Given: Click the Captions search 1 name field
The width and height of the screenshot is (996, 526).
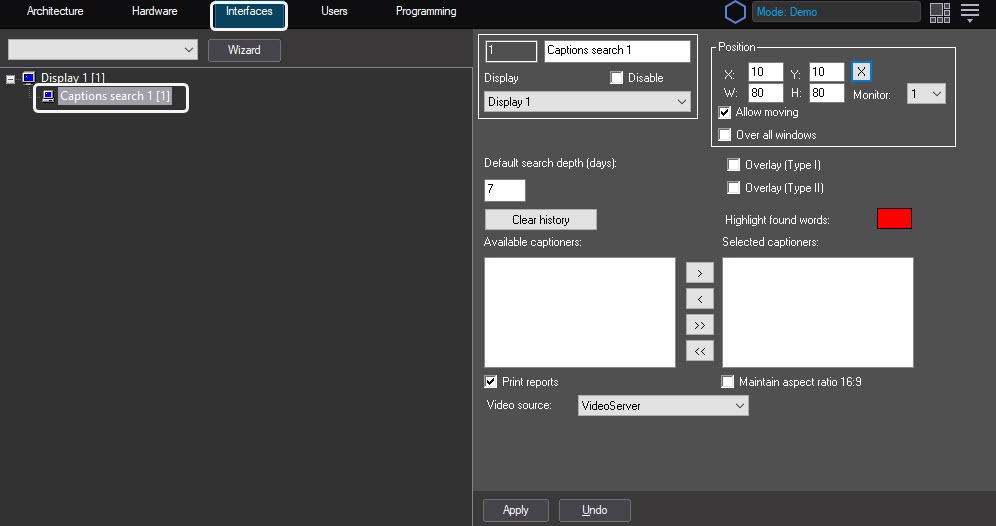Looking at the screenshot, I should coord(617,51).
